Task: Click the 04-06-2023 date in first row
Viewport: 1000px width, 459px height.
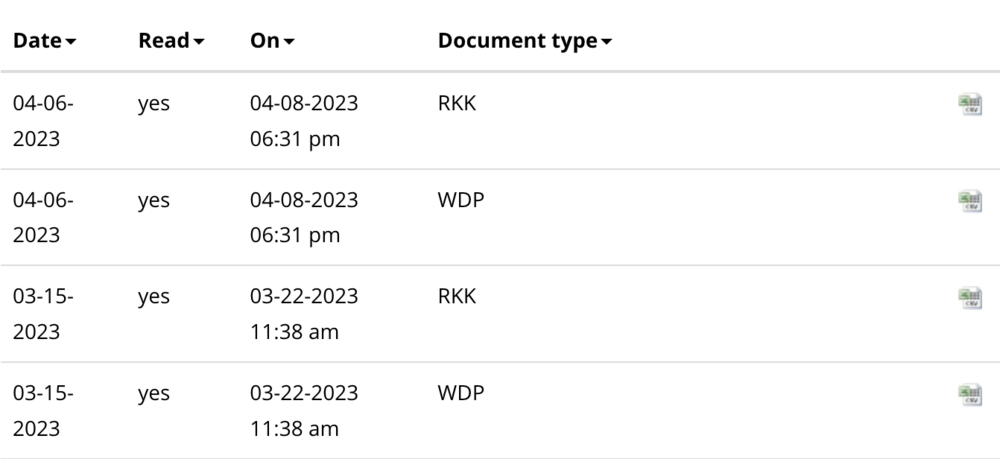Action: point(43,120)
